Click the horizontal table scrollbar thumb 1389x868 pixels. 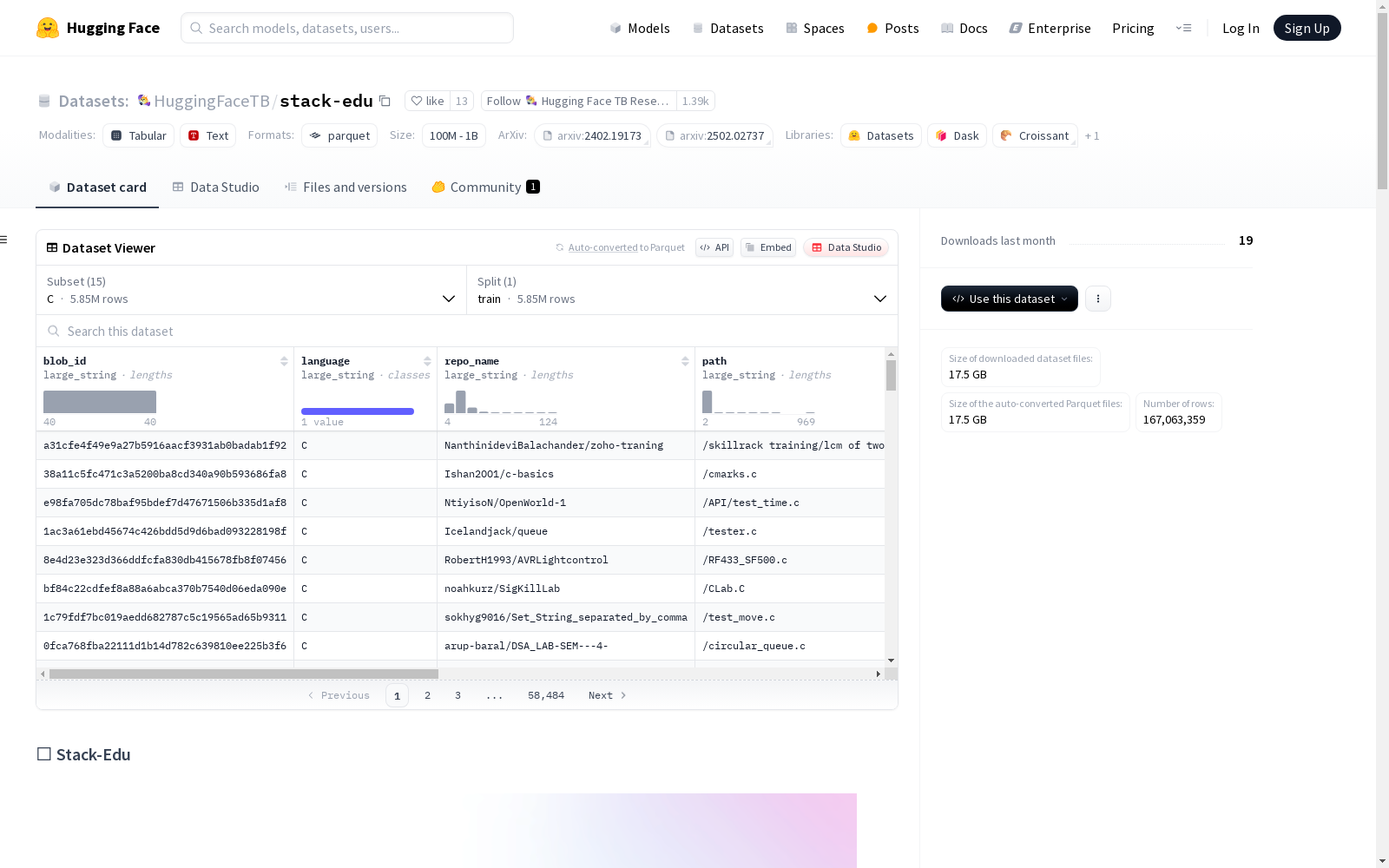(244, 674)
